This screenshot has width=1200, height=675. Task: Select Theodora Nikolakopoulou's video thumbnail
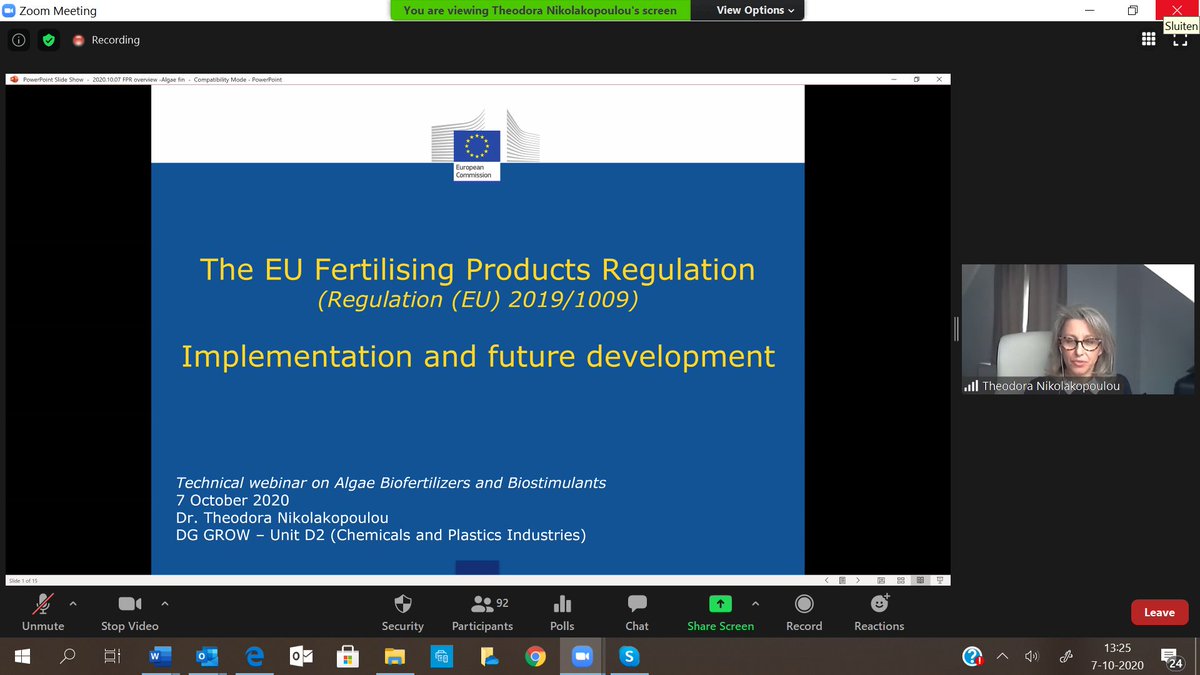(1078, 329)
